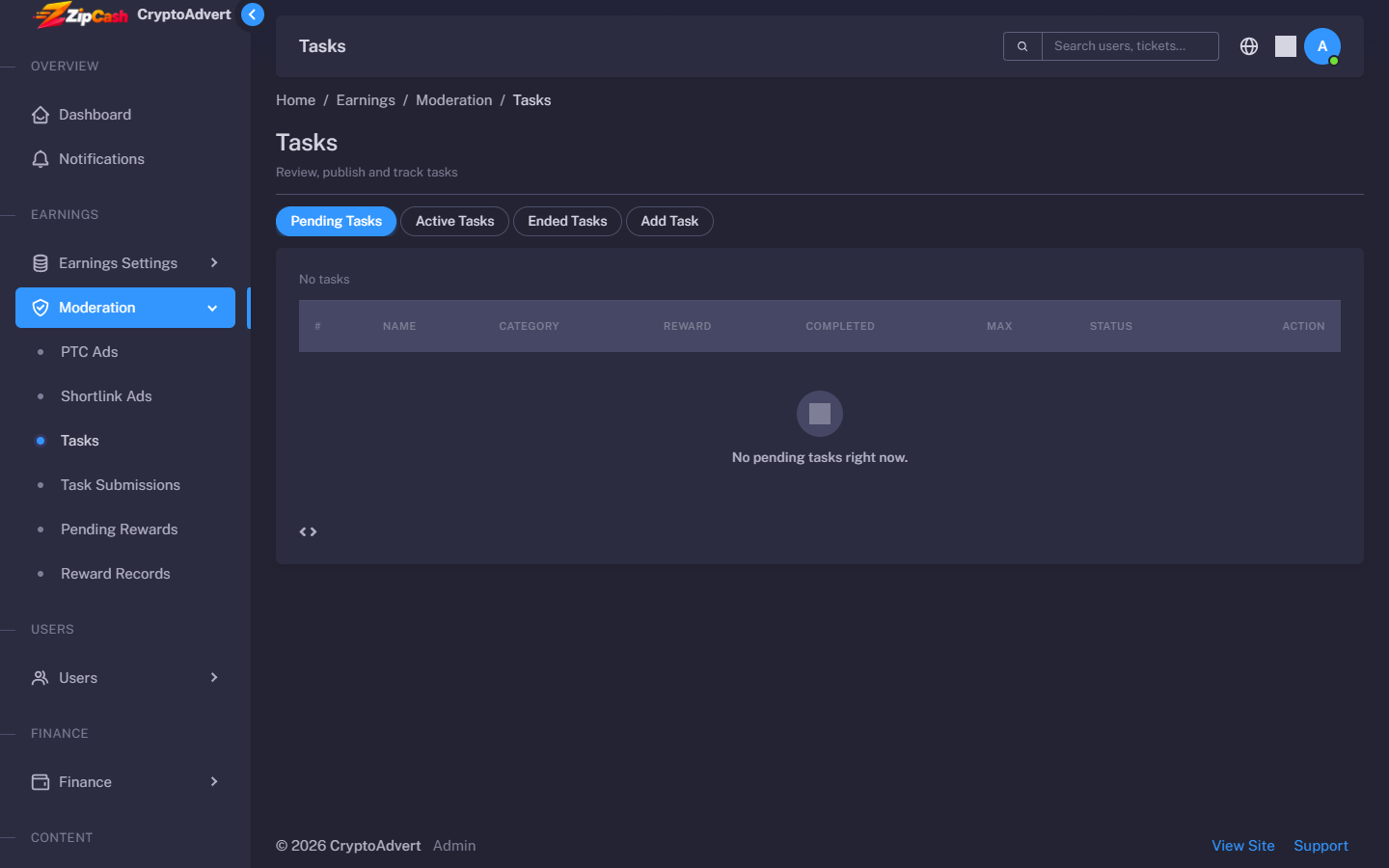
Task: Open Task Submissions in the sidebar
Action: click(125, 485)
